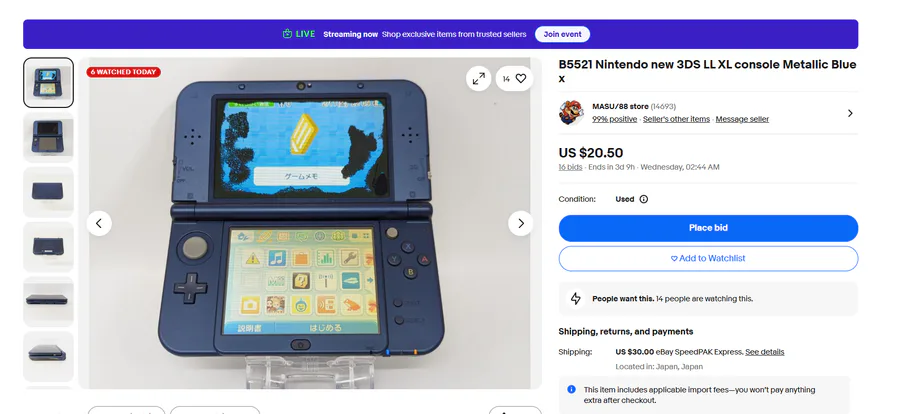Click the Place bid button

[708, 228]
